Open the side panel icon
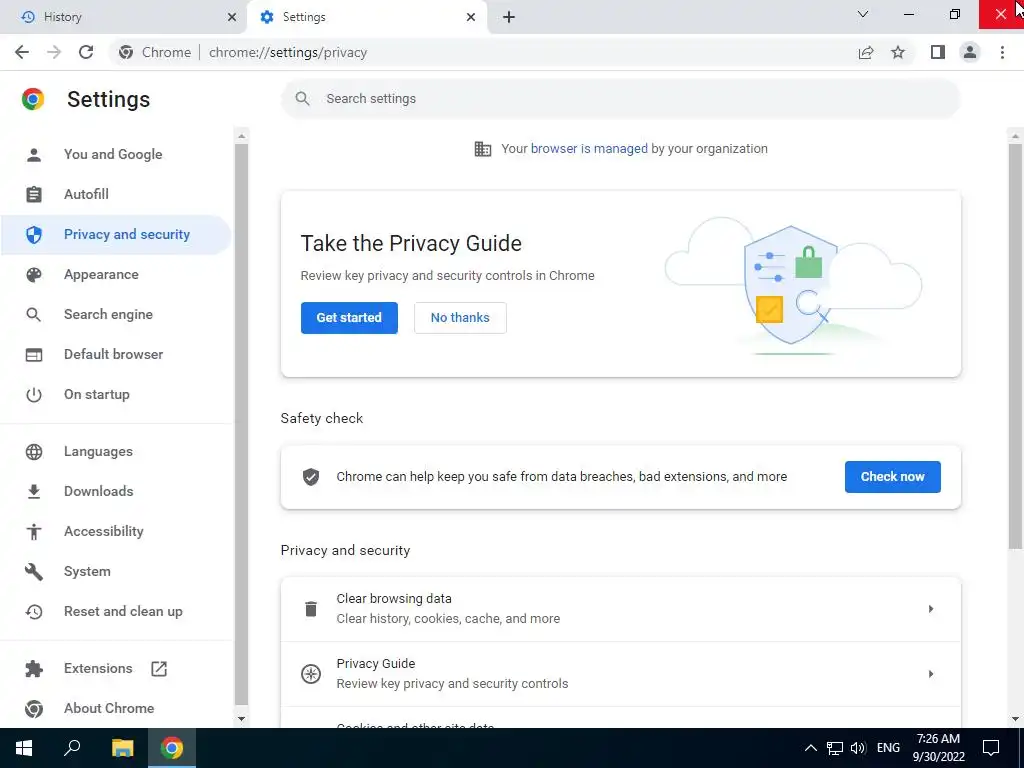Screen dimensions: 1024x768 [x=938, y=52]
